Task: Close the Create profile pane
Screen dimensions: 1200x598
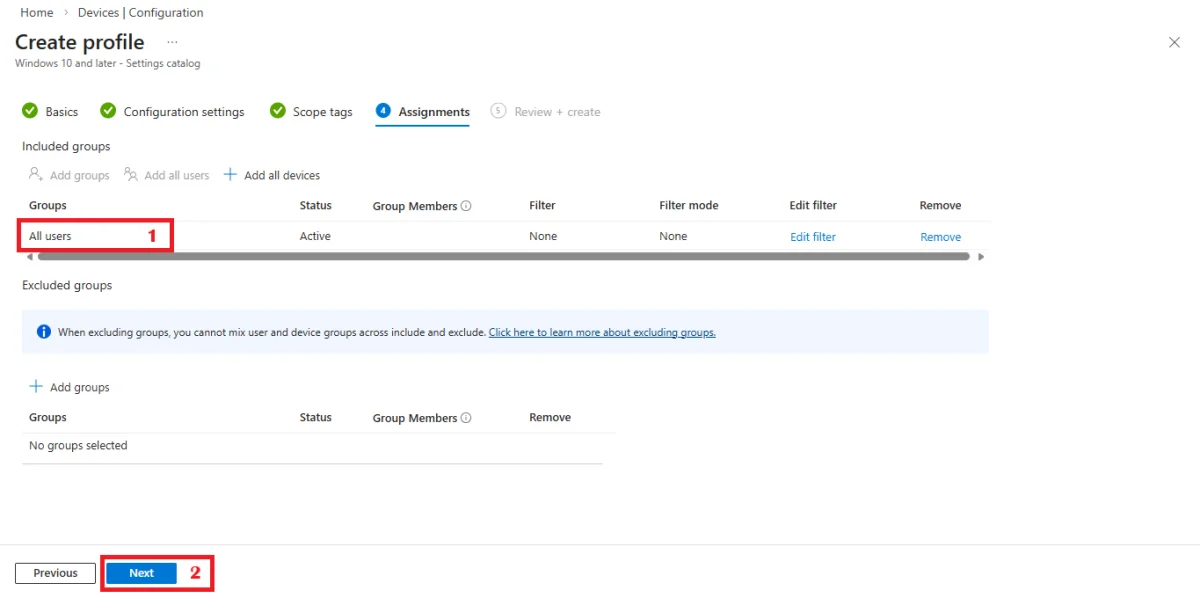Action: (x=1174, y=42)
